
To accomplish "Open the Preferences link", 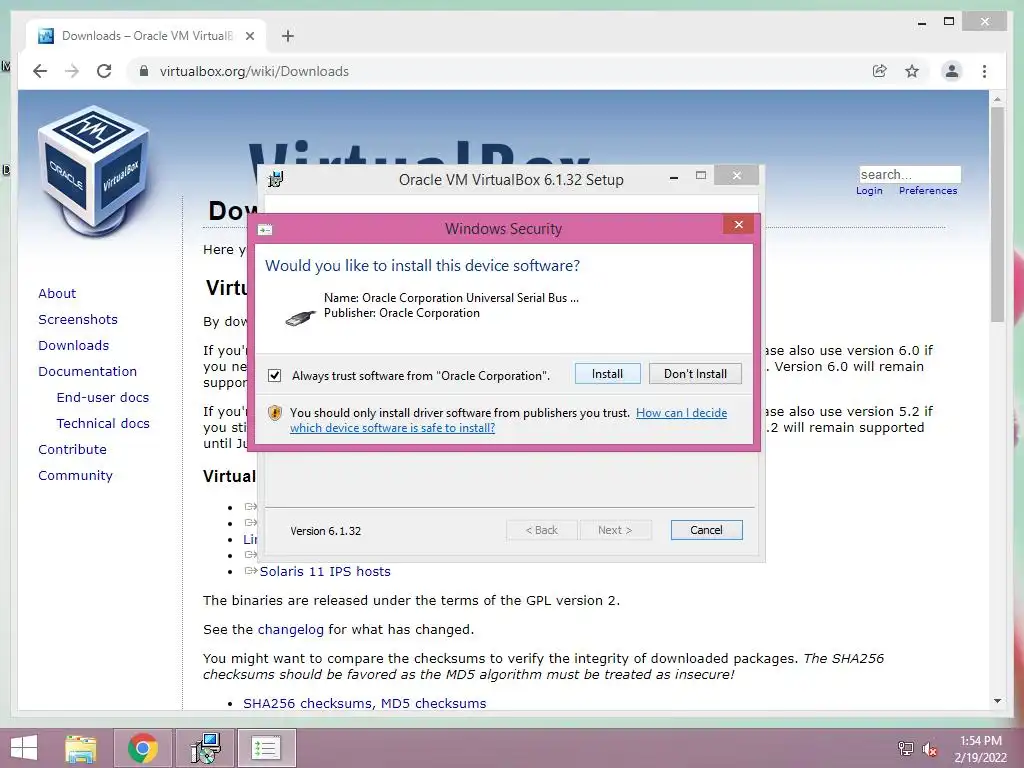I will click(928, 191).
